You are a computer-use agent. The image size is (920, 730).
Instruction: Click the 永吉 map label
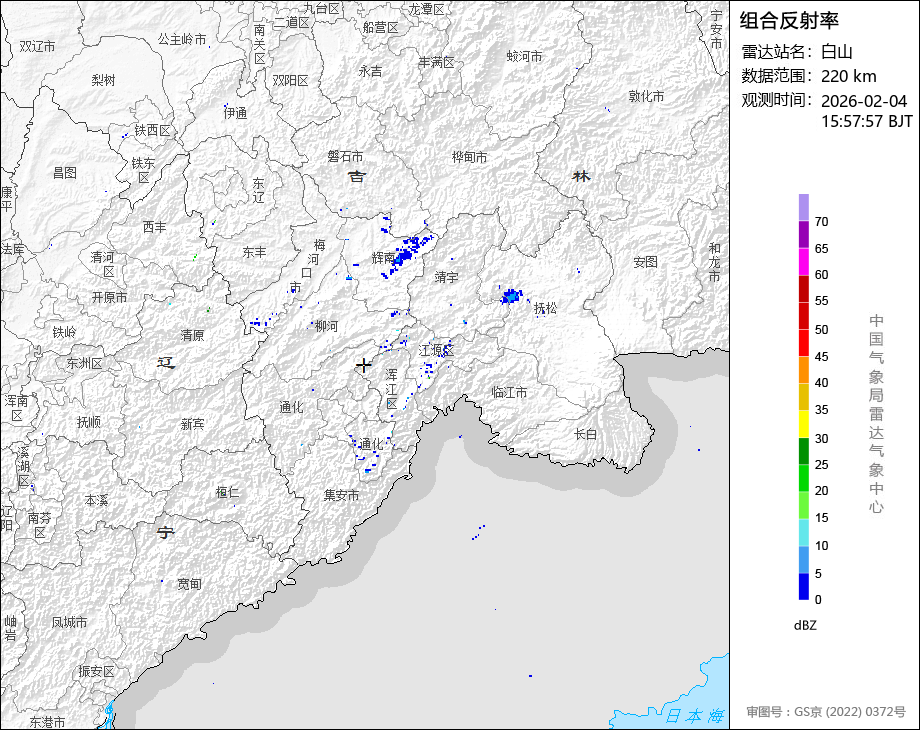pyautogui.click(x=370, y=71)
